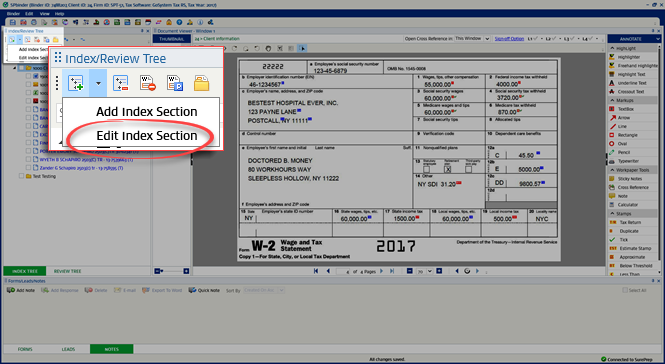
Task: Toggle the Select All checkbox in notes panel
Action: tap(625, 290)
